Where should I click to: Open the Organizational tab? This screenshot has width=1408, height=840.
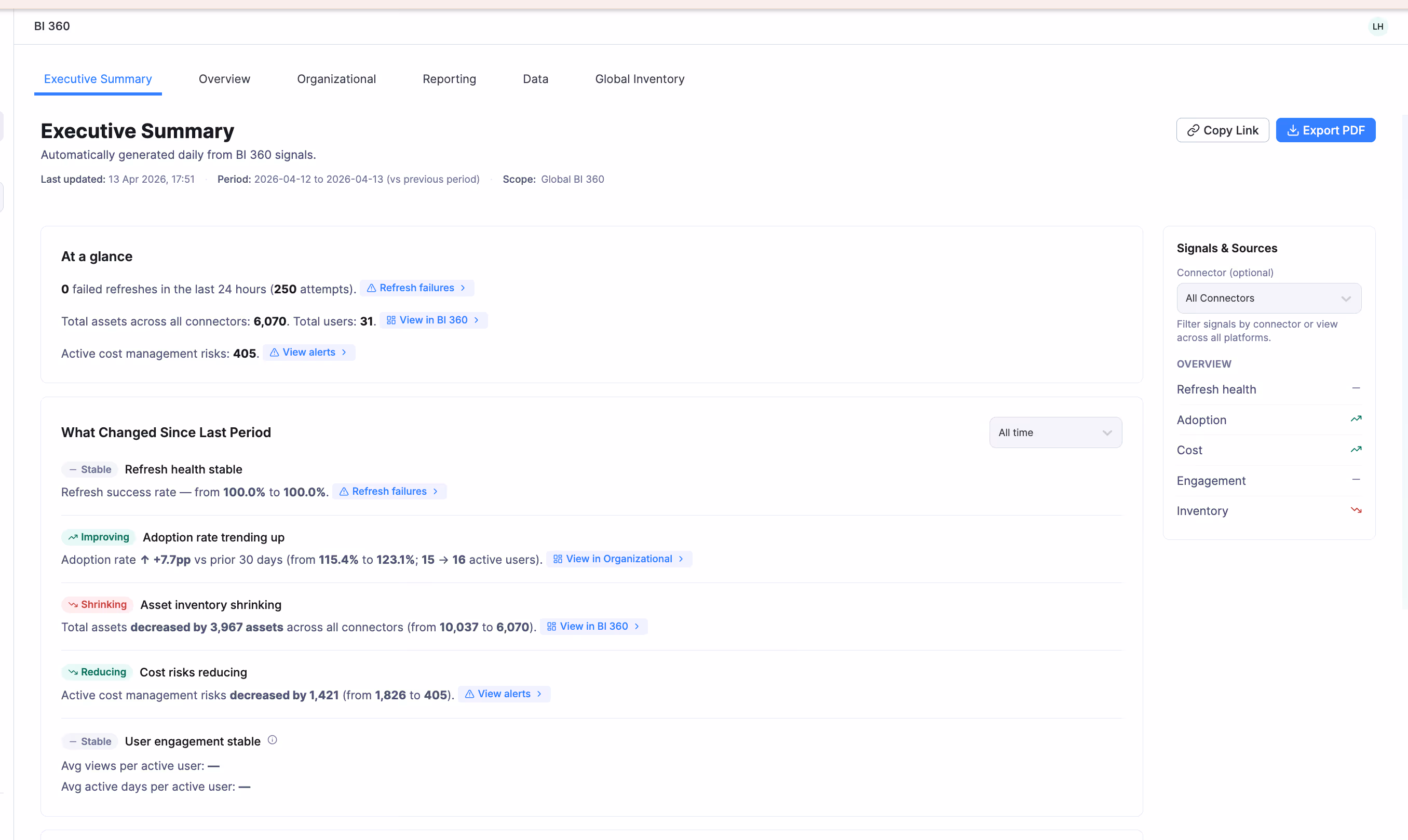point(336,79)
